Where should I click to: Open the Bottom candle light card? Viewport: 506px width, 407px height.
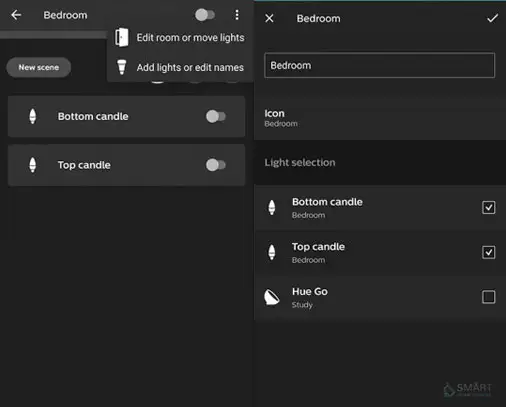pos(126,116)
